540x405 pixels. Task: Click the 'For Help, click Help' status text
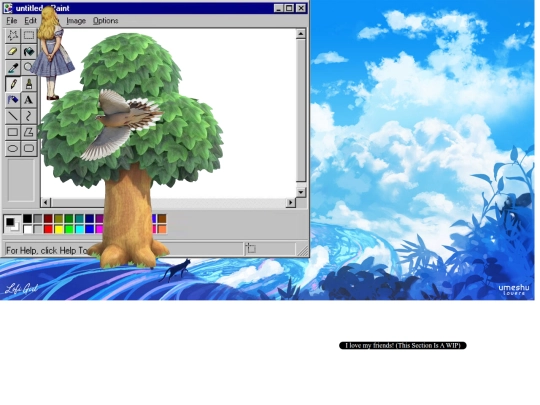coord(46,250)
